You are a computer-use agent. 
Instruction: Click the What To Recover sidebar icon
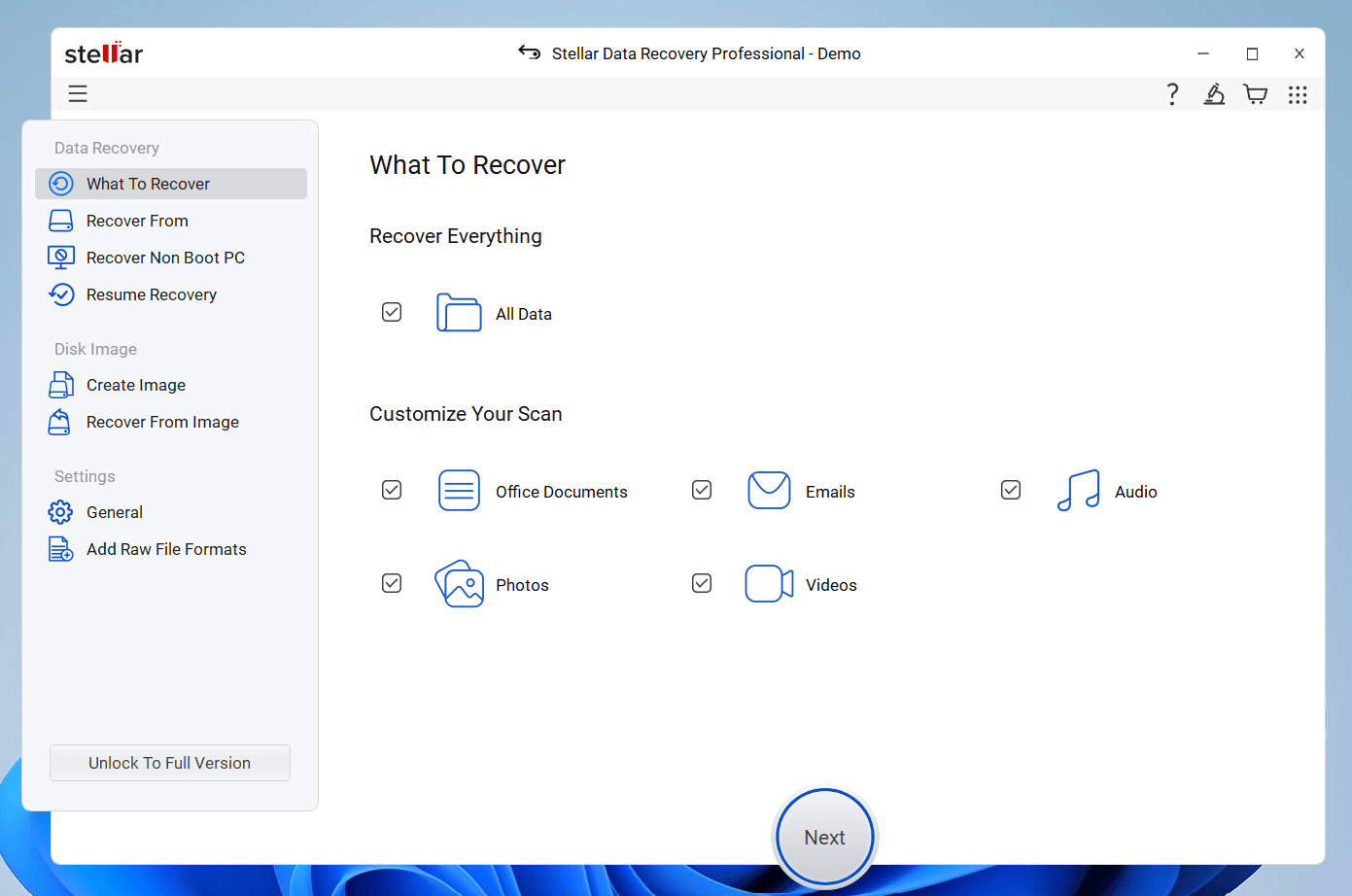pyautogui.click(x=61, y=184)
